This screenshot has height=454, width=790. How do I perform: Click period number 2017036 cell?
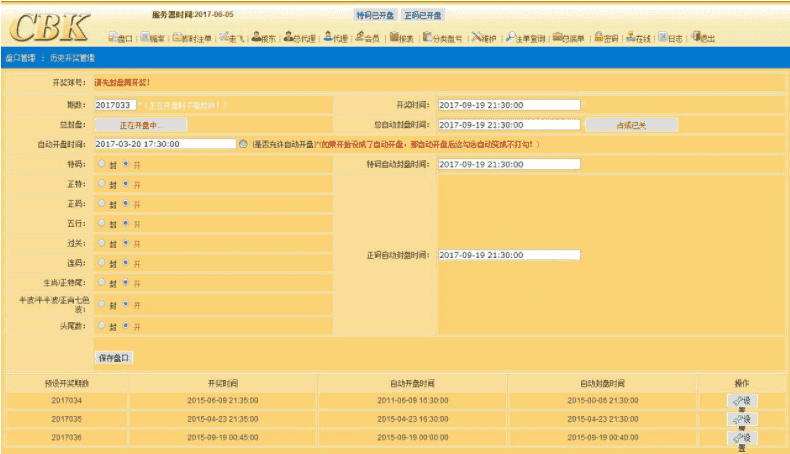pos(67,437)
